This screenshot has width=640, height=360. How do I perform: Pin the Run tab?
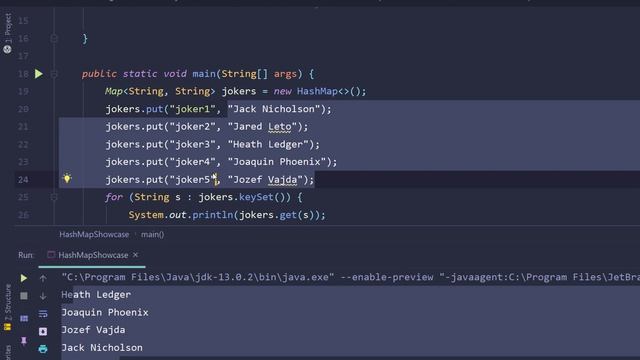click(x=24, y=340)
